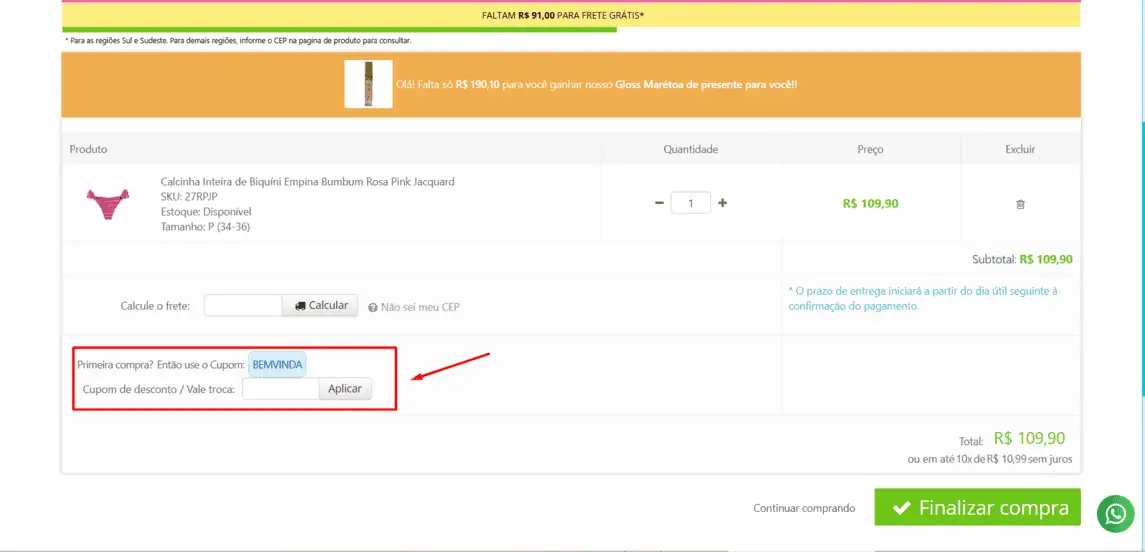Click the green free shipping progress bar
This screenshot has height=552, width=1145.
point(339,30)
